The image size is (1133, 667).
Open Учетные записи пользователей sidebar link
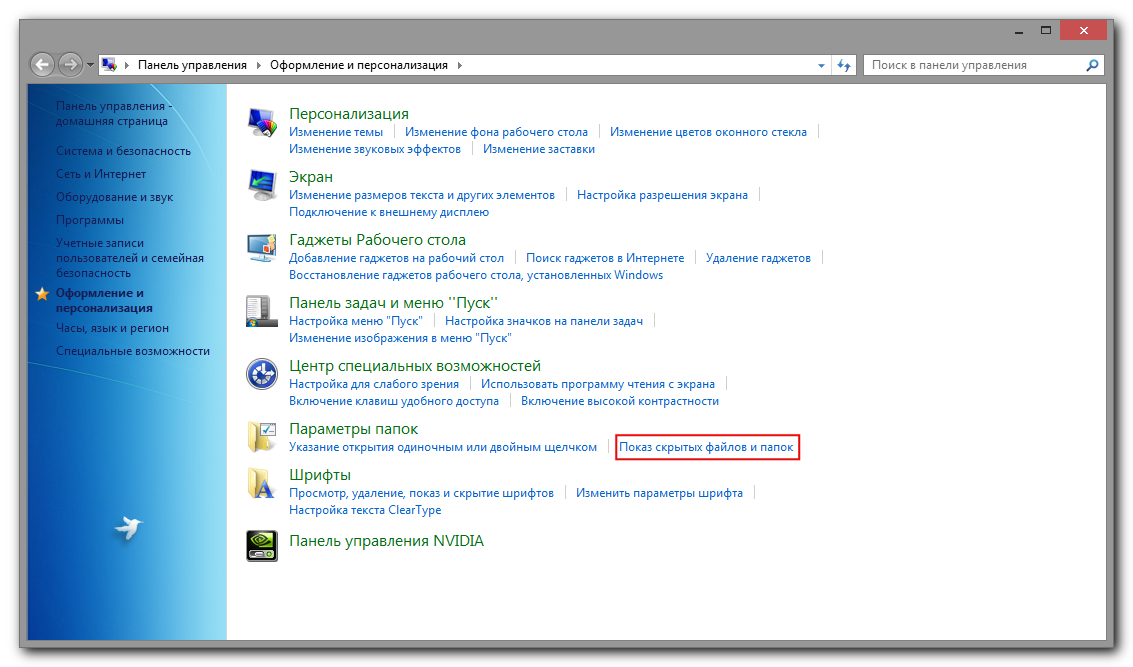(x=130, y=258)
